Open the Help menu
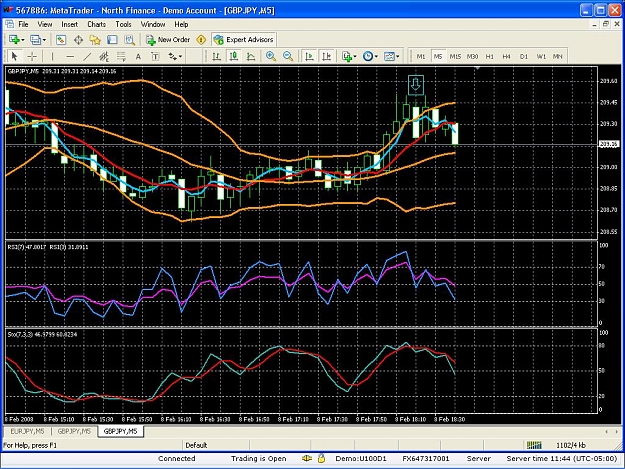Screen dimensions: 625x469 point(181,24)
